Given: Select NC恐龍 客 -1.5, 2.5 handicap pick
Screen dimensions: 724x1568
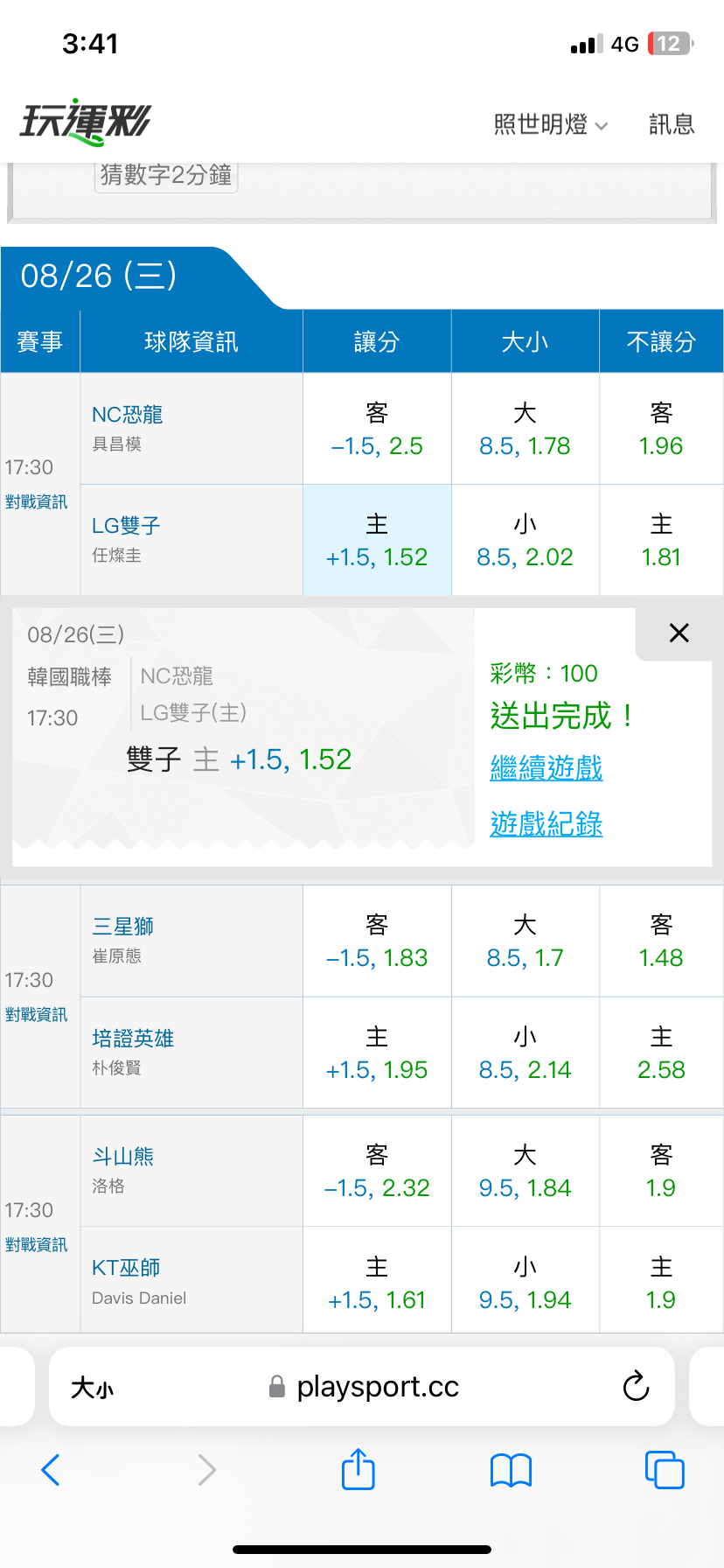Looking at the screenshot, I should (x=377, y=429).
